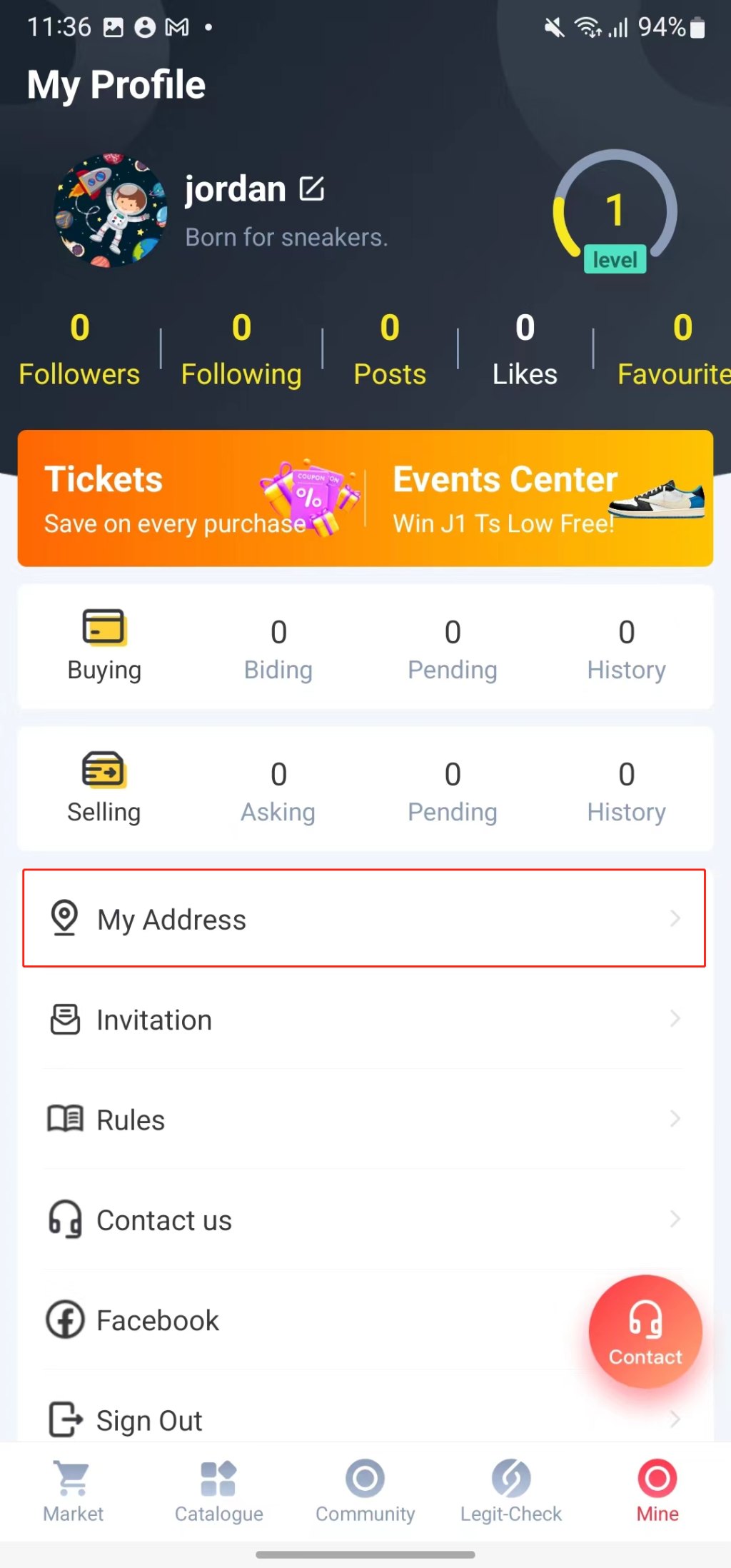Image resolution: width=731 pixels, height=1568 pixels.
Task: Expand Rules row chevron
Action: tap(675, 1119)
